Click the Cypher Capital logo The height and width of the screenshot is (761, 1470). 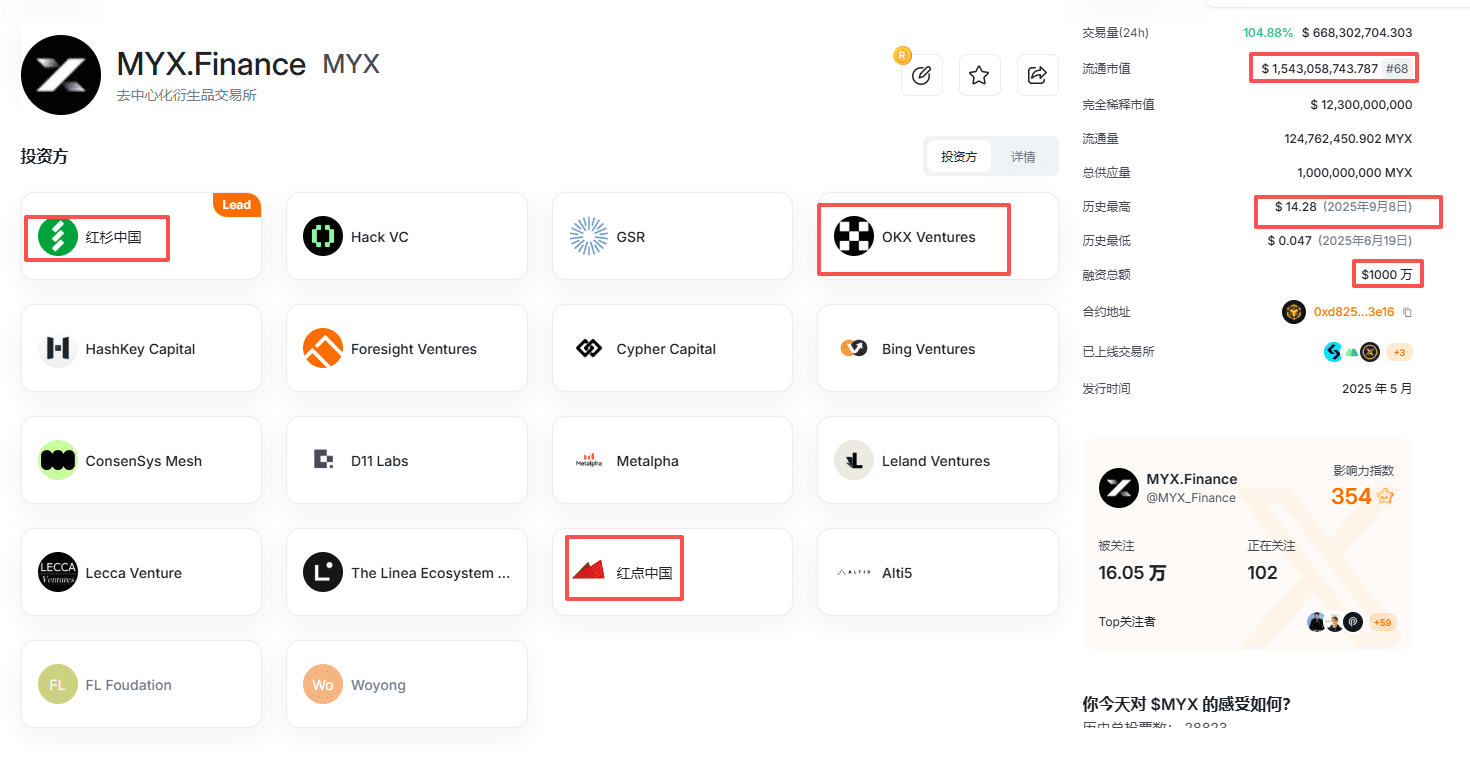coord(589,349)
